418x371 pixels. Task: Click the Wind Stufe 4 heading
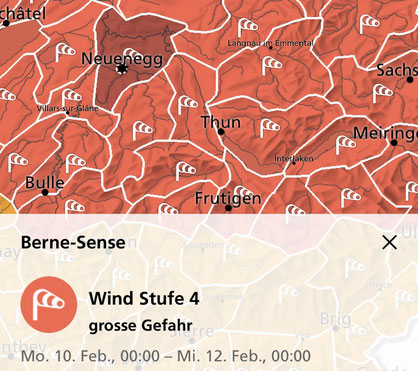(x=144, y=298)
